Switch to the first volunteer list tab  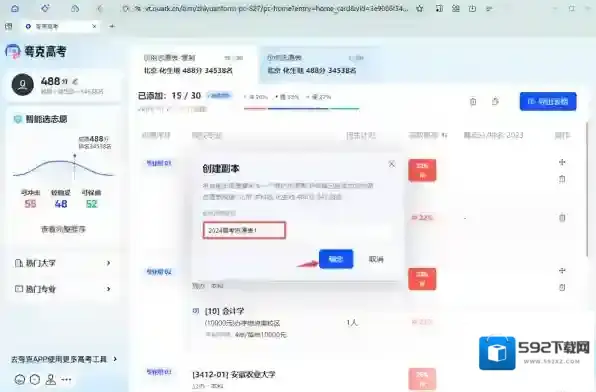pyautogui.click(x=194, y=64)
